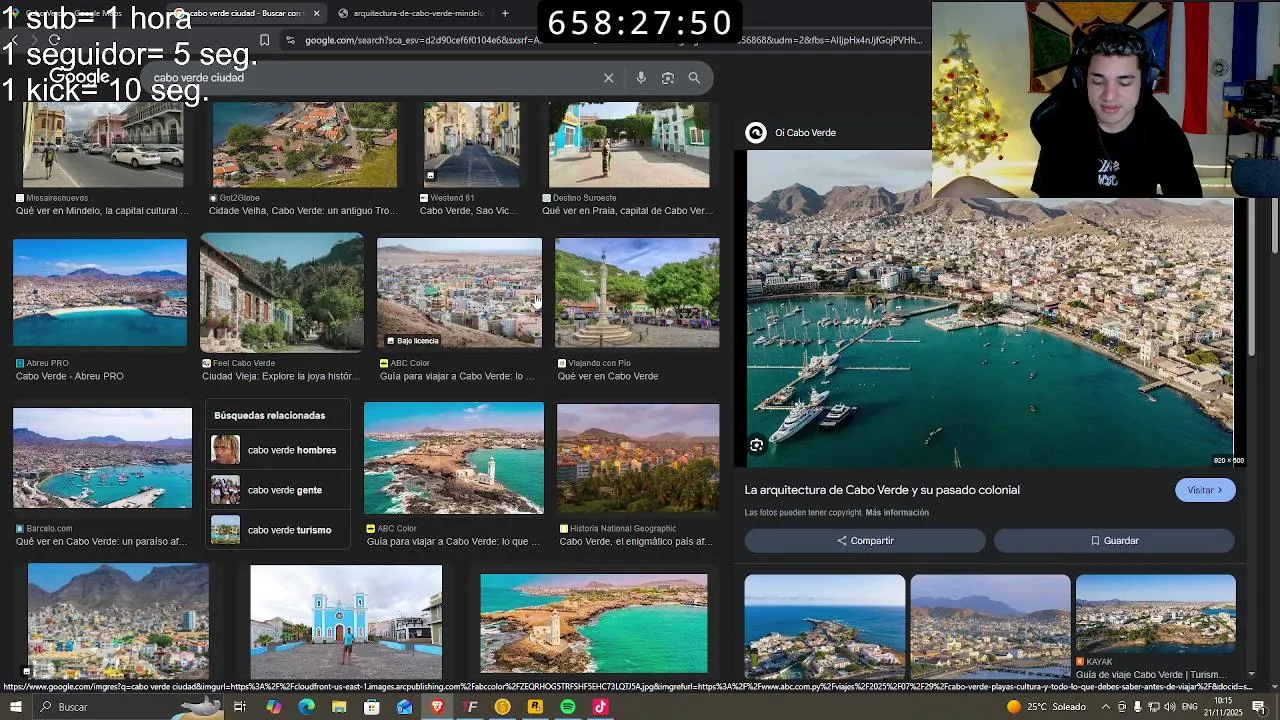This screenshot has width=1280, height=720.
Task: Open File Explorer from the taskbar
Action: (339, 707)
